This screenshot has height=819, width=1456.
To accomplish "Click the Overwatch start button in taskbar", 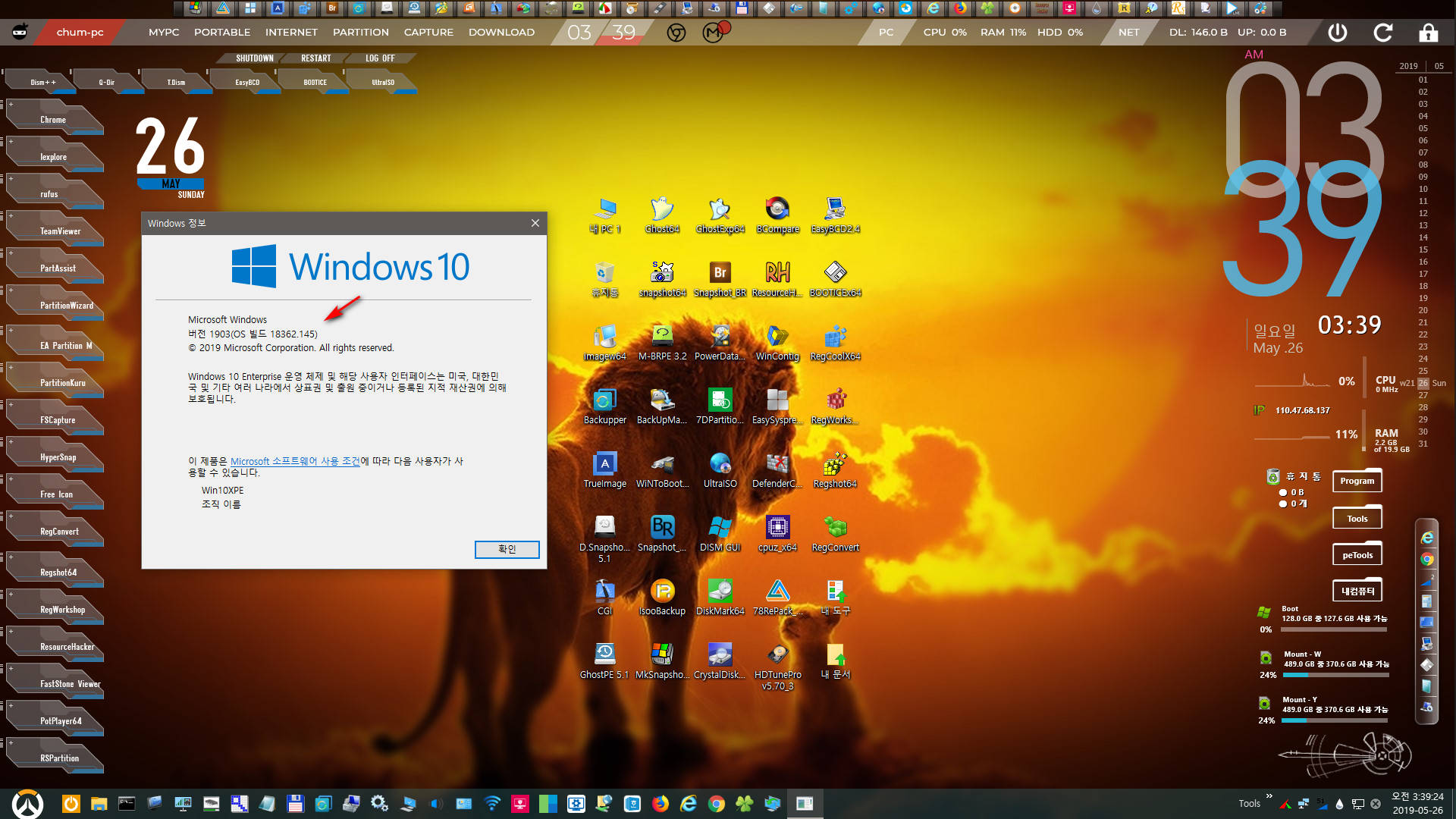I will [28, 804].
